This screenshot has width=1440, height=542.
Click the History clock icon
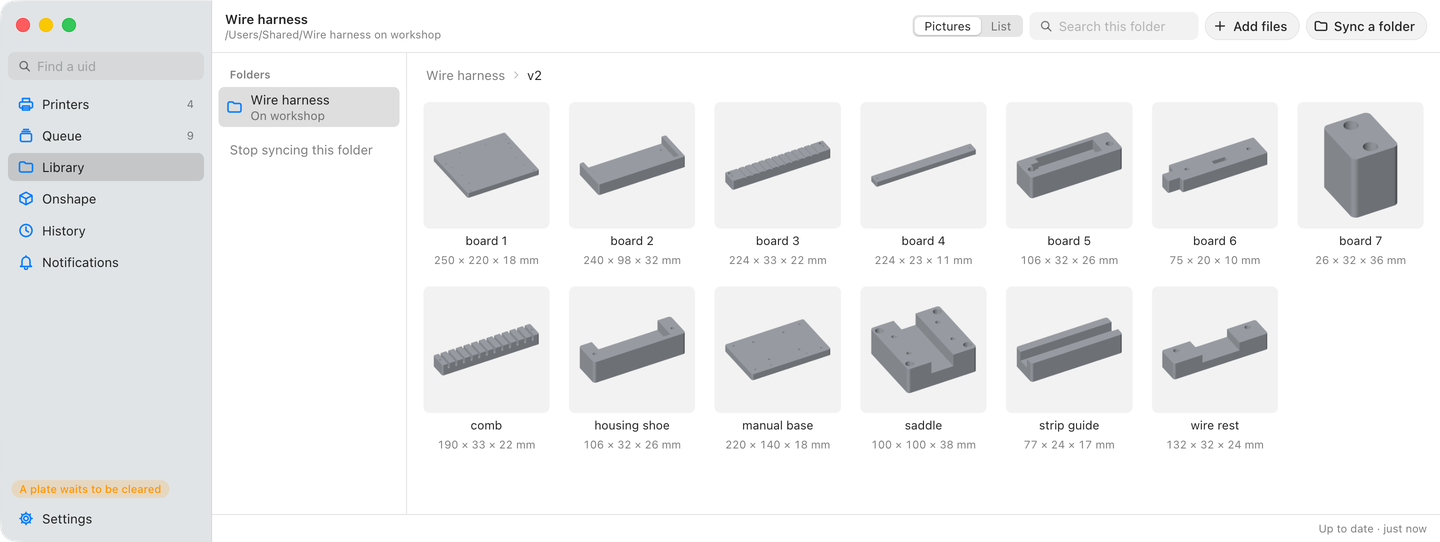click(26, 231)
